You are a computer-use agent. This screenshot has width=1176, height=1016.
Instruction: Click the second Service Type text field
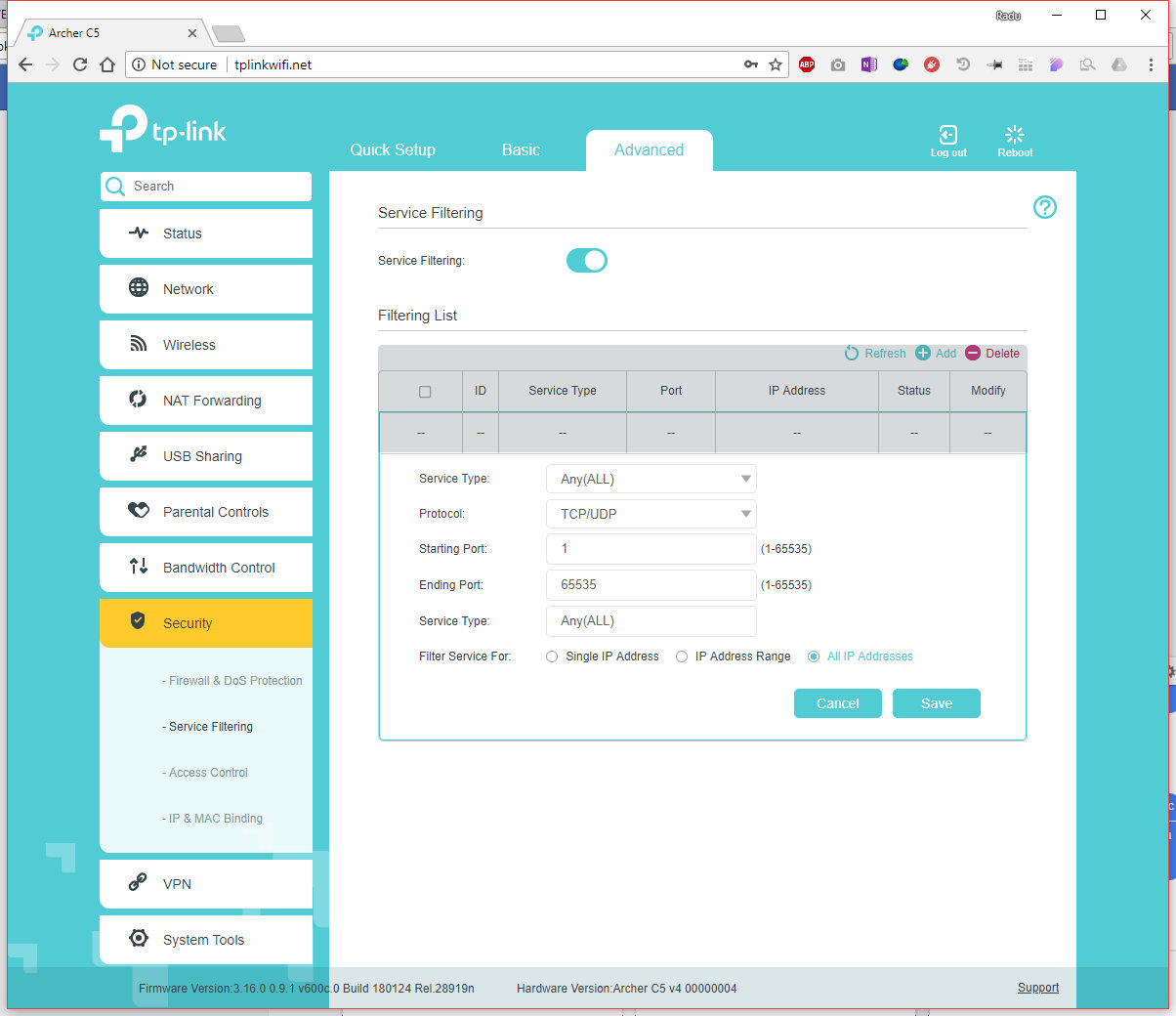pos(651,621)
